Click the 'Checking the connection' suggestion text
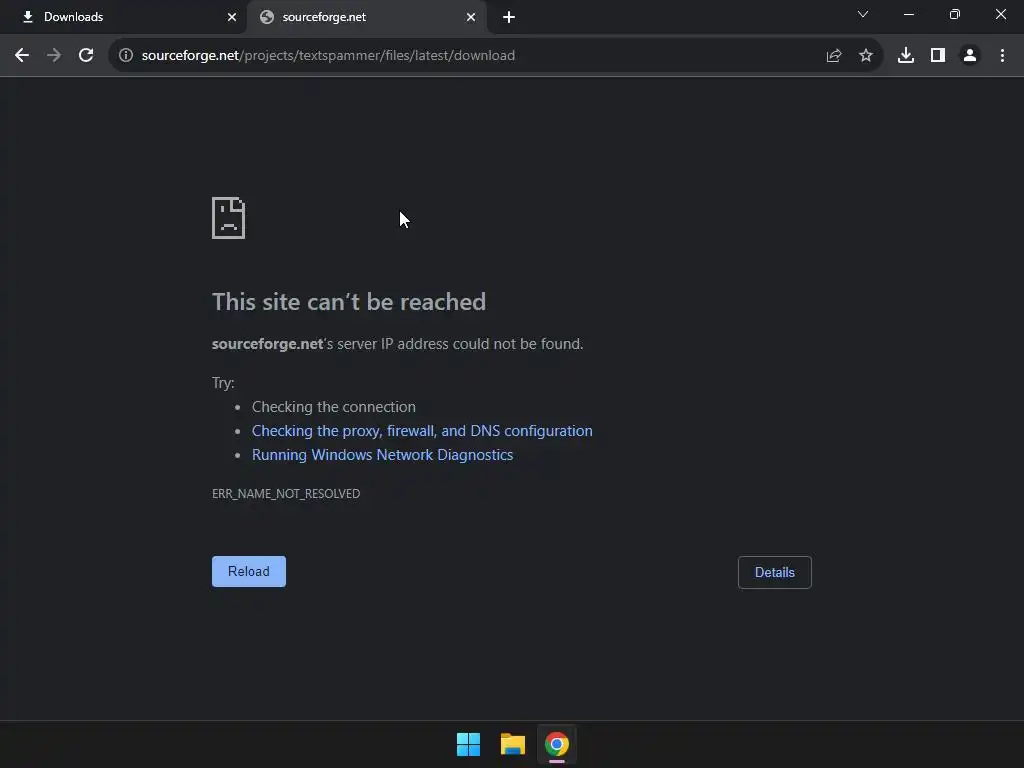 (x=334, y=407)
